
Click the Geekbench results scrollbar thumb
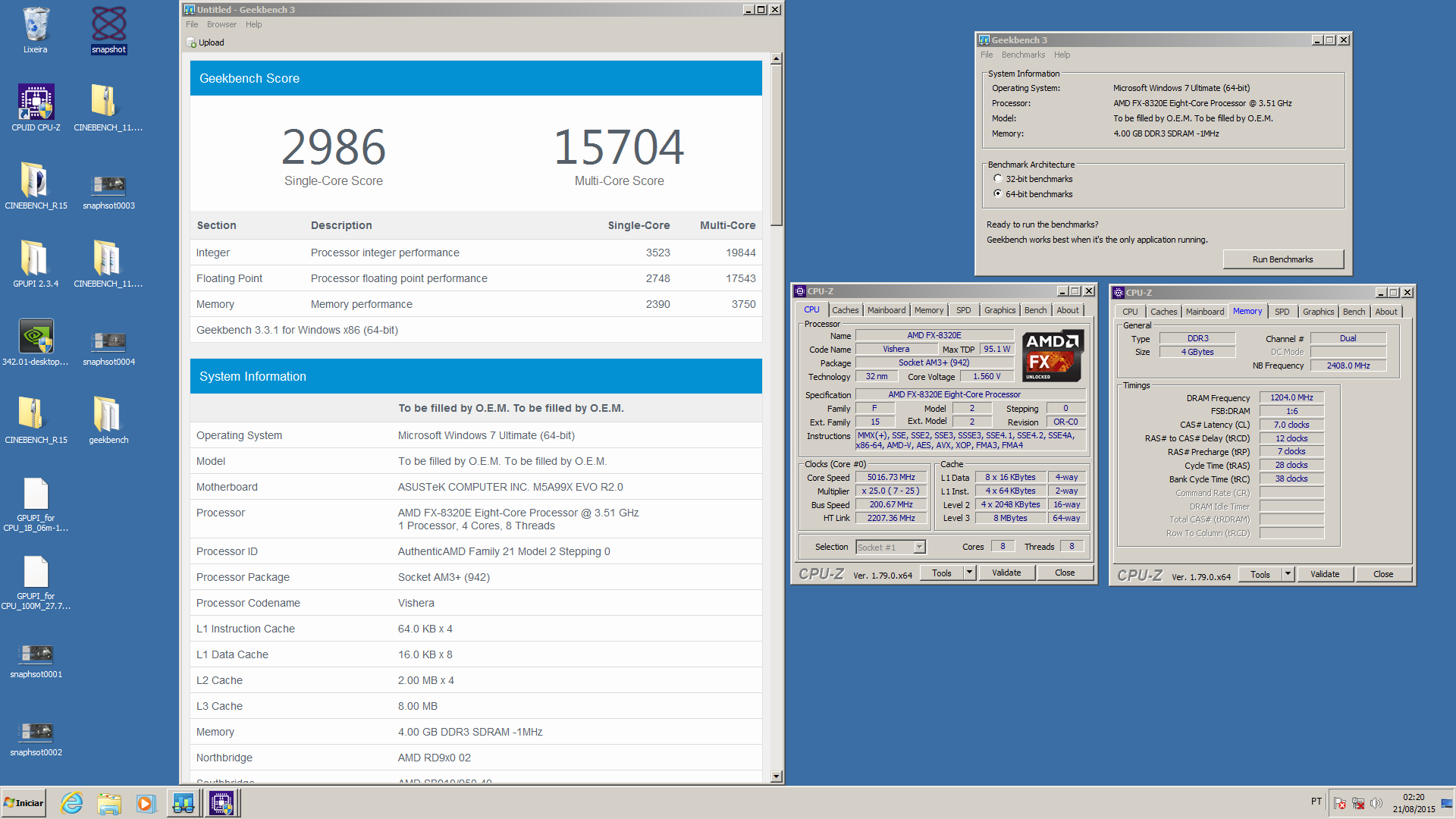click(x=776, y=146)
